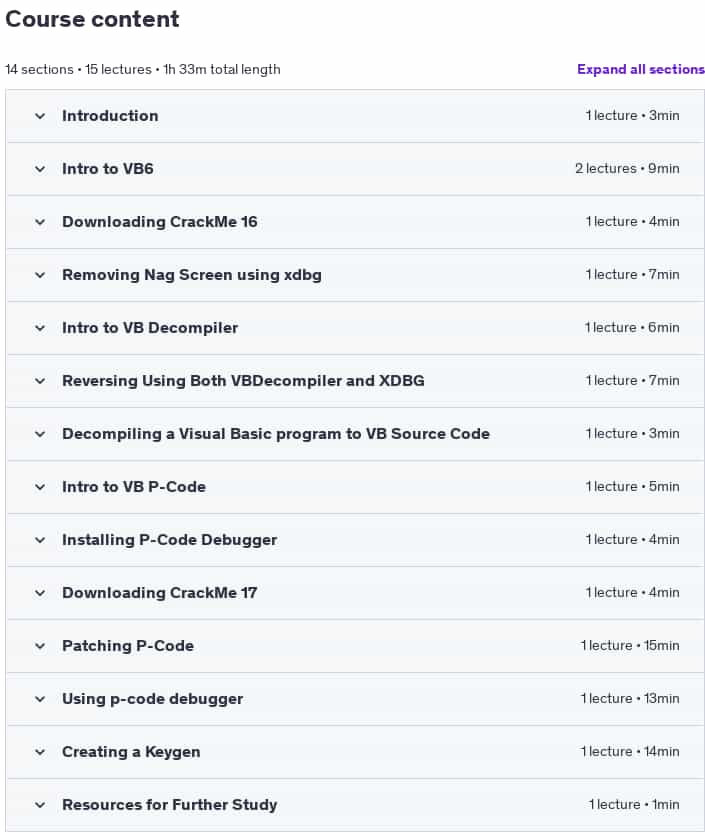Expand Downloading CrackMe 17 chevron

[x=40, y=593]
